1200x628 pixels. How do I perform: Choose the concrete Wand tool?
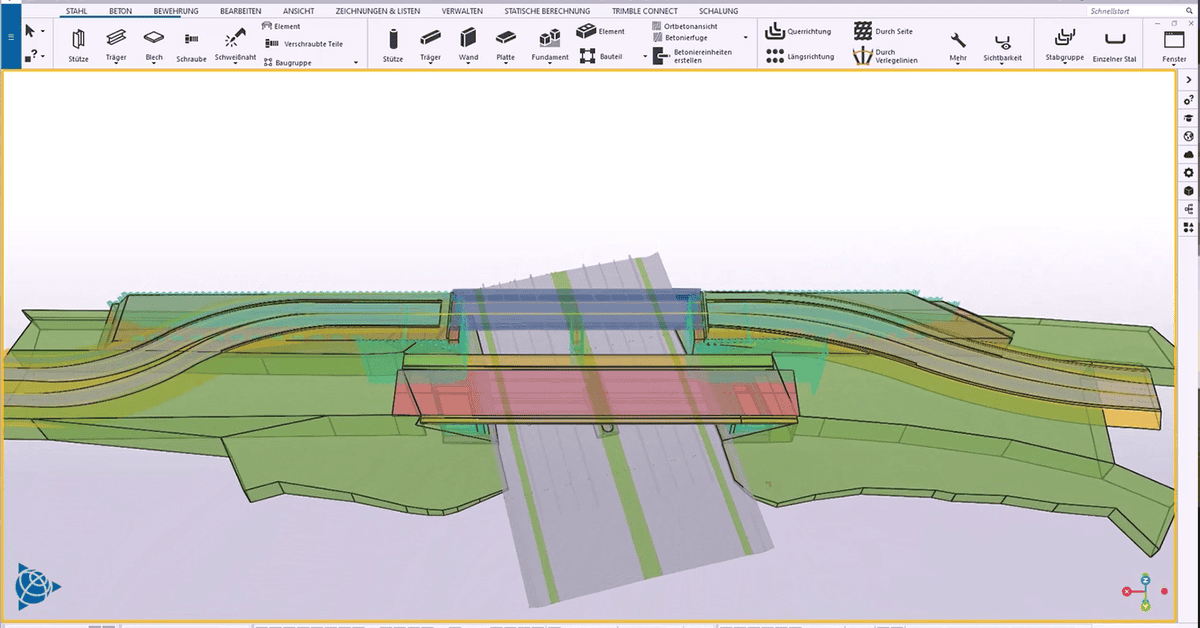pos(468,43)
